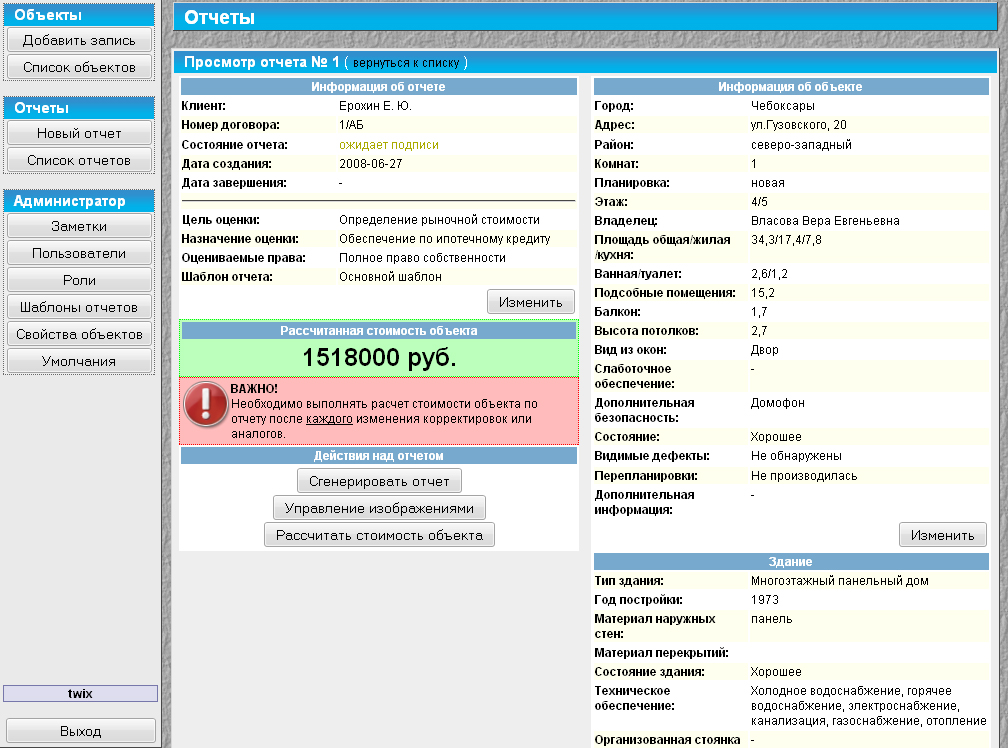Open «Добавить запись» in the Объекты panel
Image resolution: width=1008 pixels, height=748 pixels.
click(79, 39)
